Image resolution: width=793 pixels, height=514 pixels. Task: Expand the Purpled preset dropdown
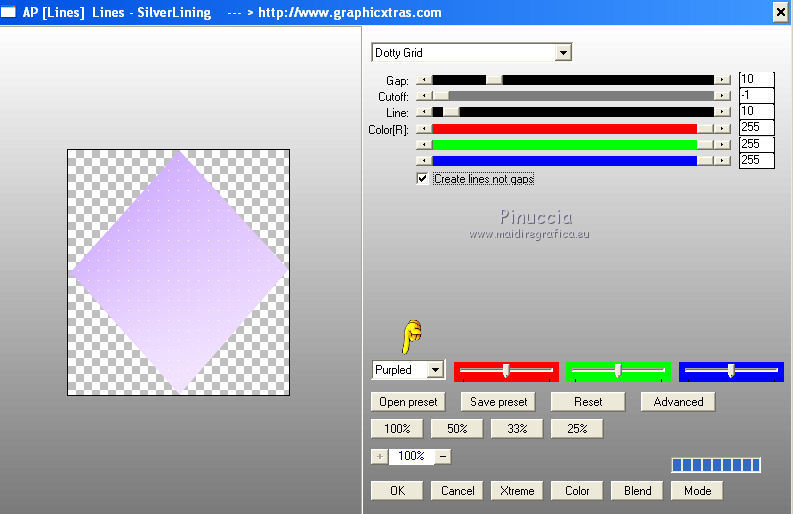click(x=435, y=370)
